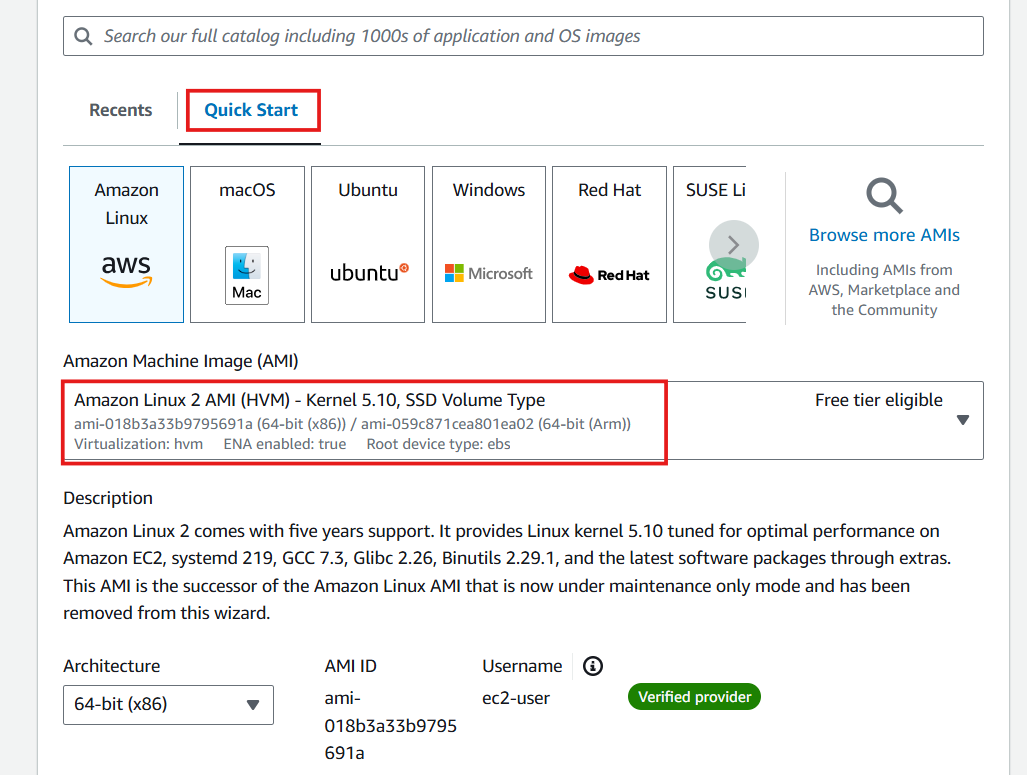Image resolution: width=1027 pixels, height=775 pixels.
Task: Select the SUSE Linux OS tile
Action: (710, 244)
